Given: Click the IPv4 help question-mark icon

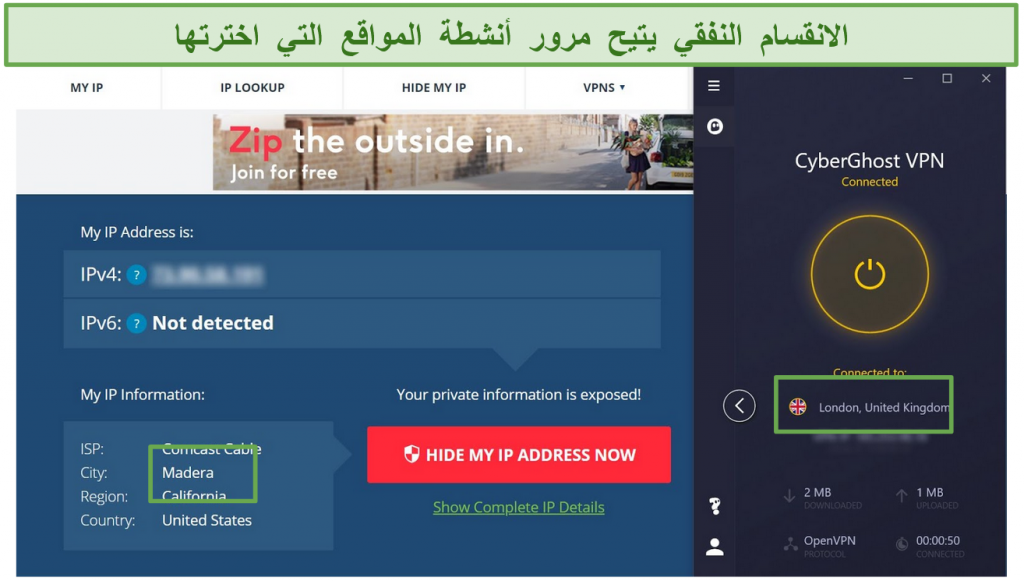Looking at the screenshot, I should click(136, 275).
